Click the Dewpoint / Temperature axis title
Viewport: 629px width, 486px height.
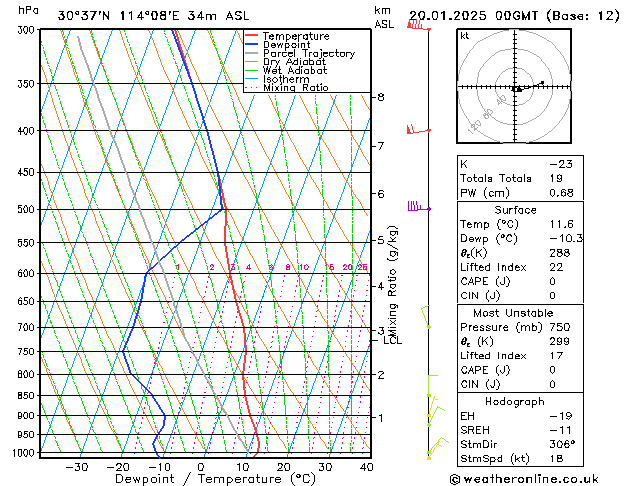click(215, 479)
